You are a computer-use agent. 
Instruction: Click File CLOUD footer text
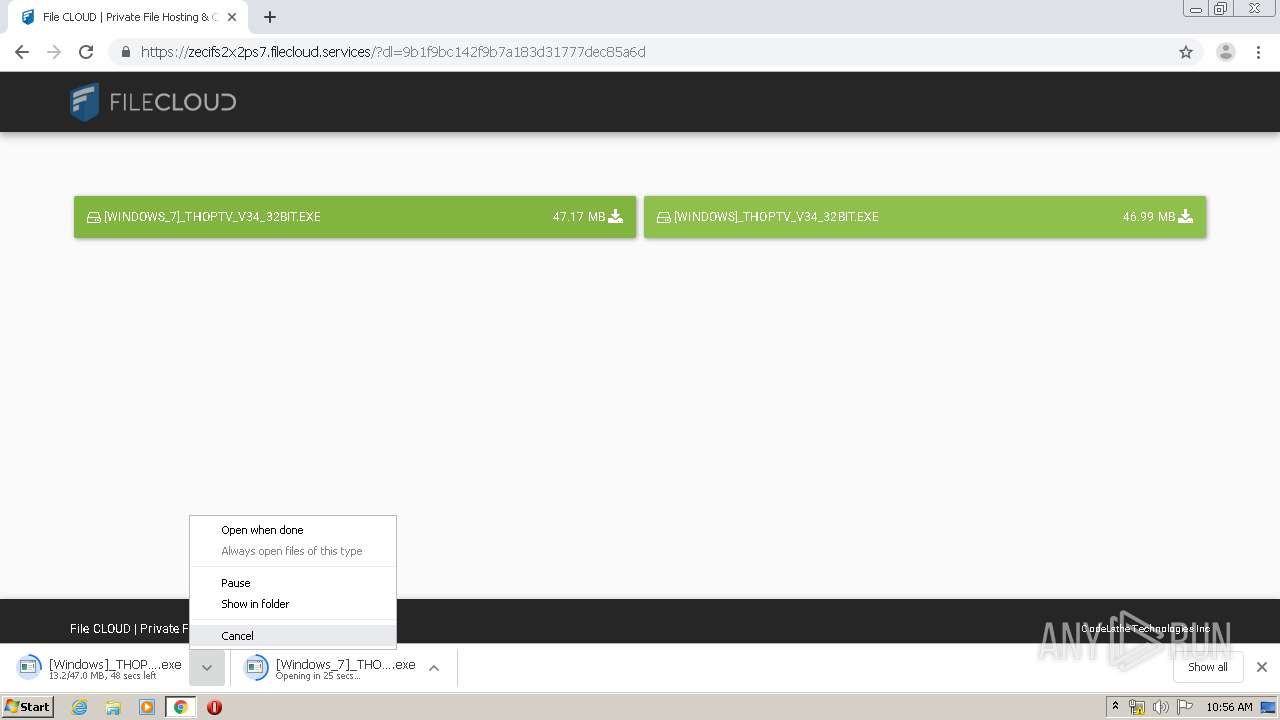coord(129,629)
